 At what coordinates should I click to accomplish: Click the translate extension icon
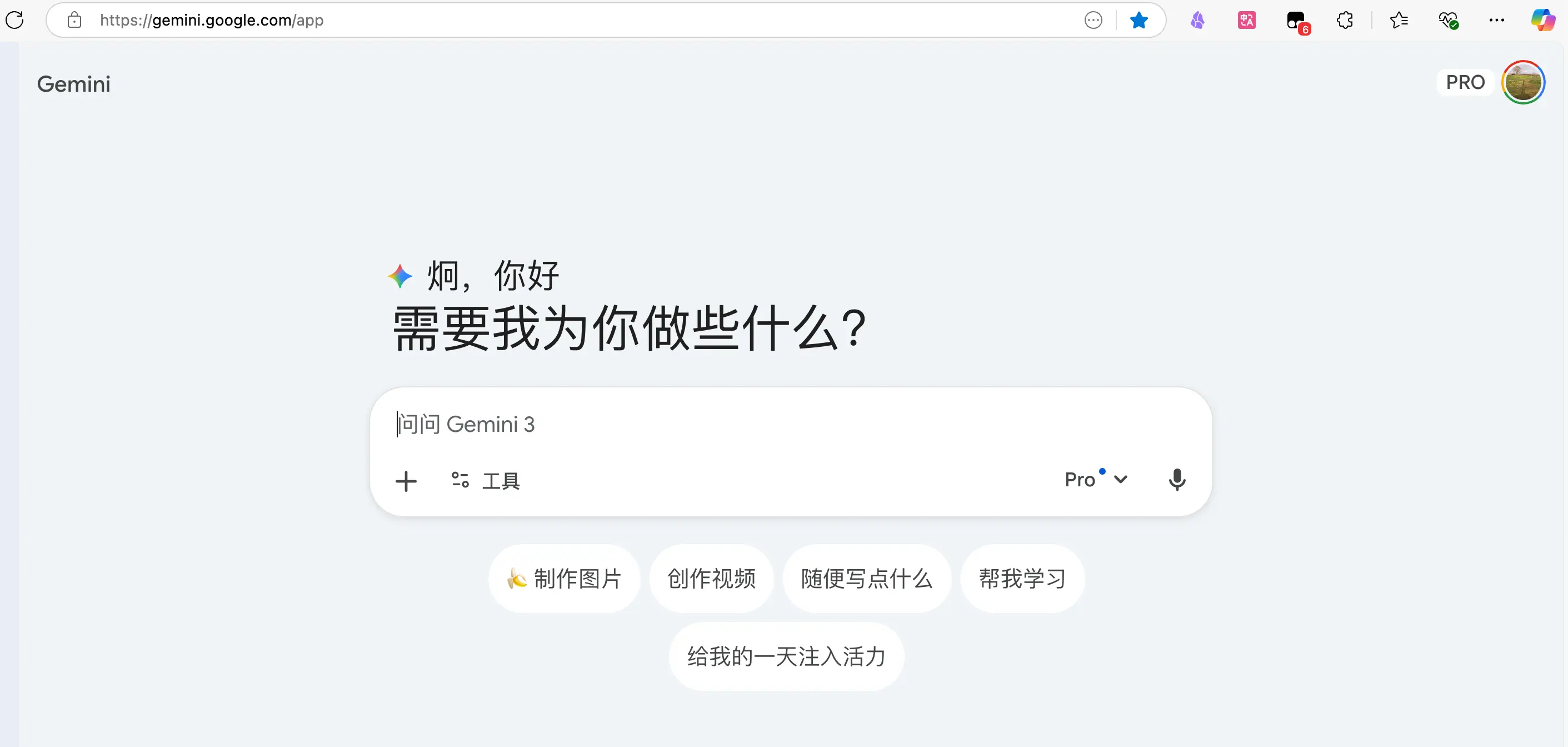point(1246,20)
